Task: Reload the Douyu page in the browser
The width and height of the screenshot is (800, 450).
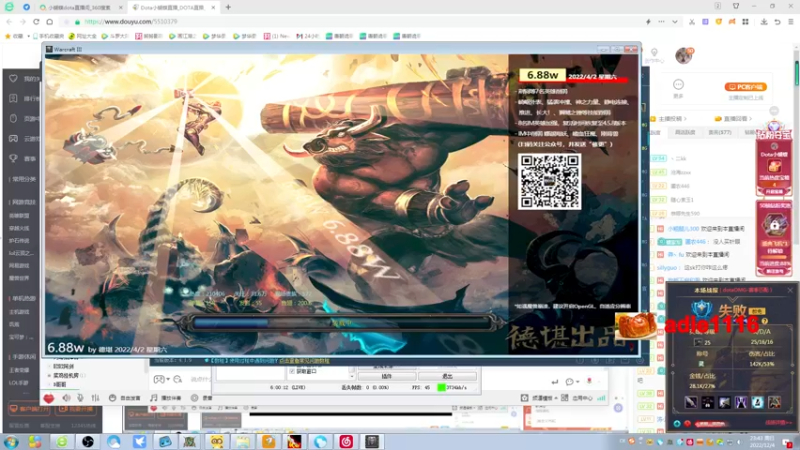Action: (x=36, y=21)
